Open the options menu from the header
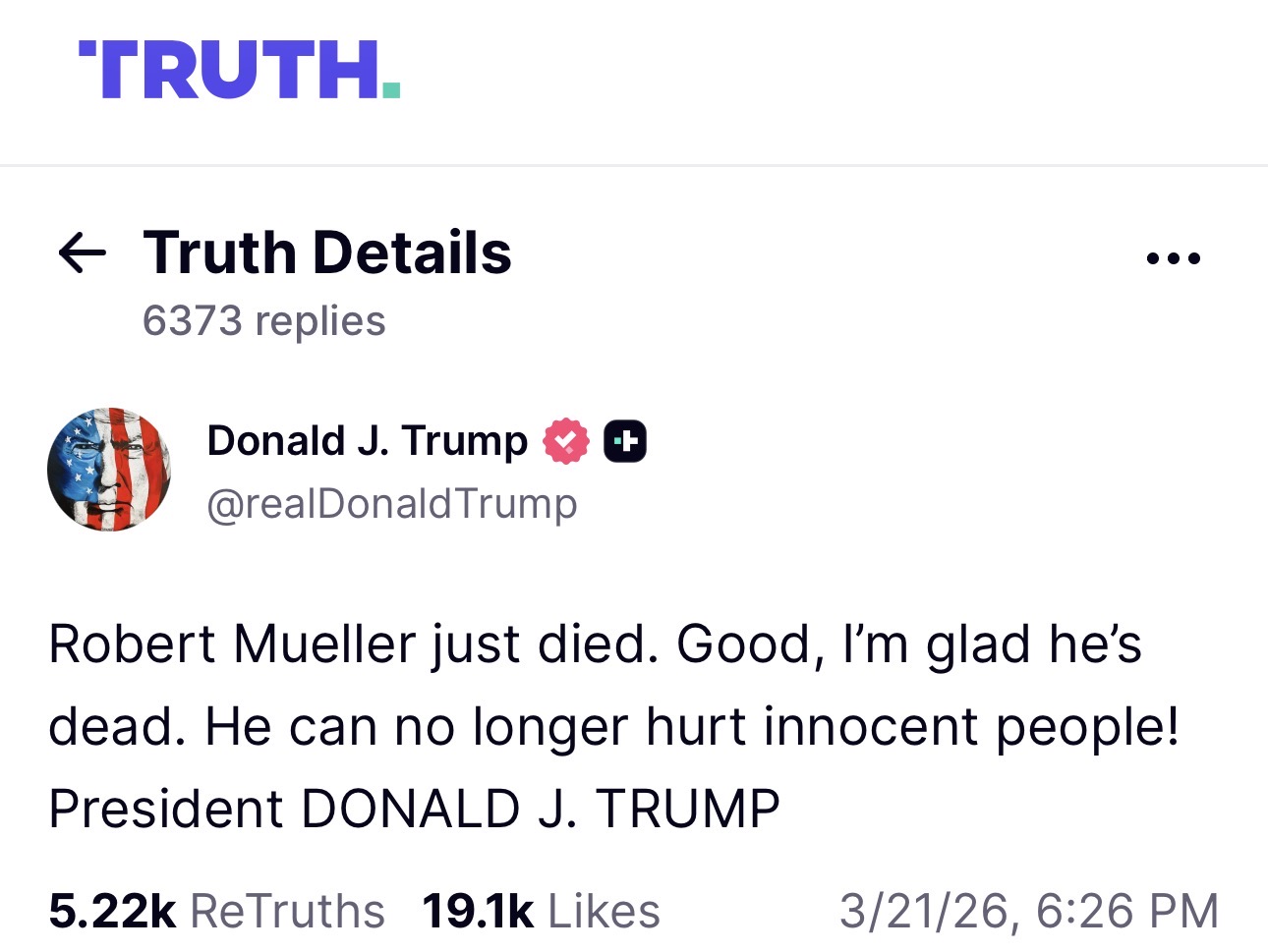Image resolution: width=1268 pixels, height=952 pixels. (x=1174, y=256)
